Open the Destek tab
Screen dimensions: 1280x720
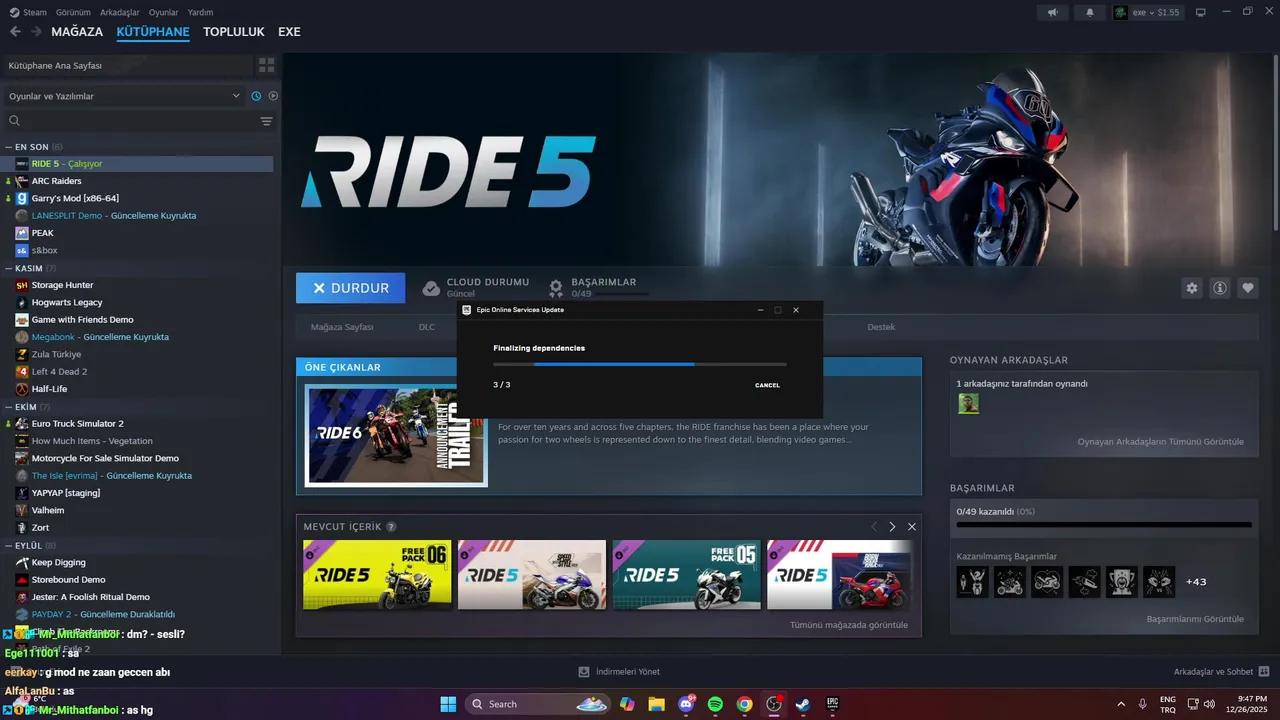(x=881, y=327)
